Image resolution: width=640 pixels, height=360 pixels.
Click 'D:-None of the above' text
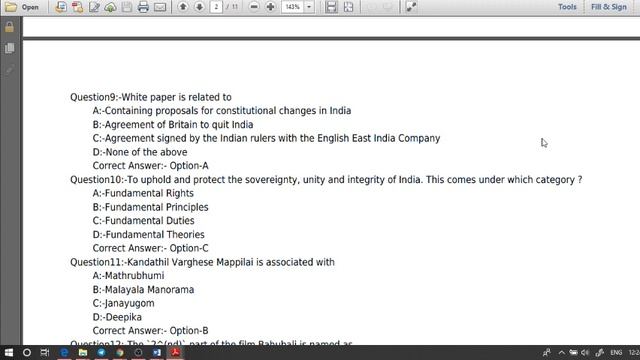pos(140,152)
